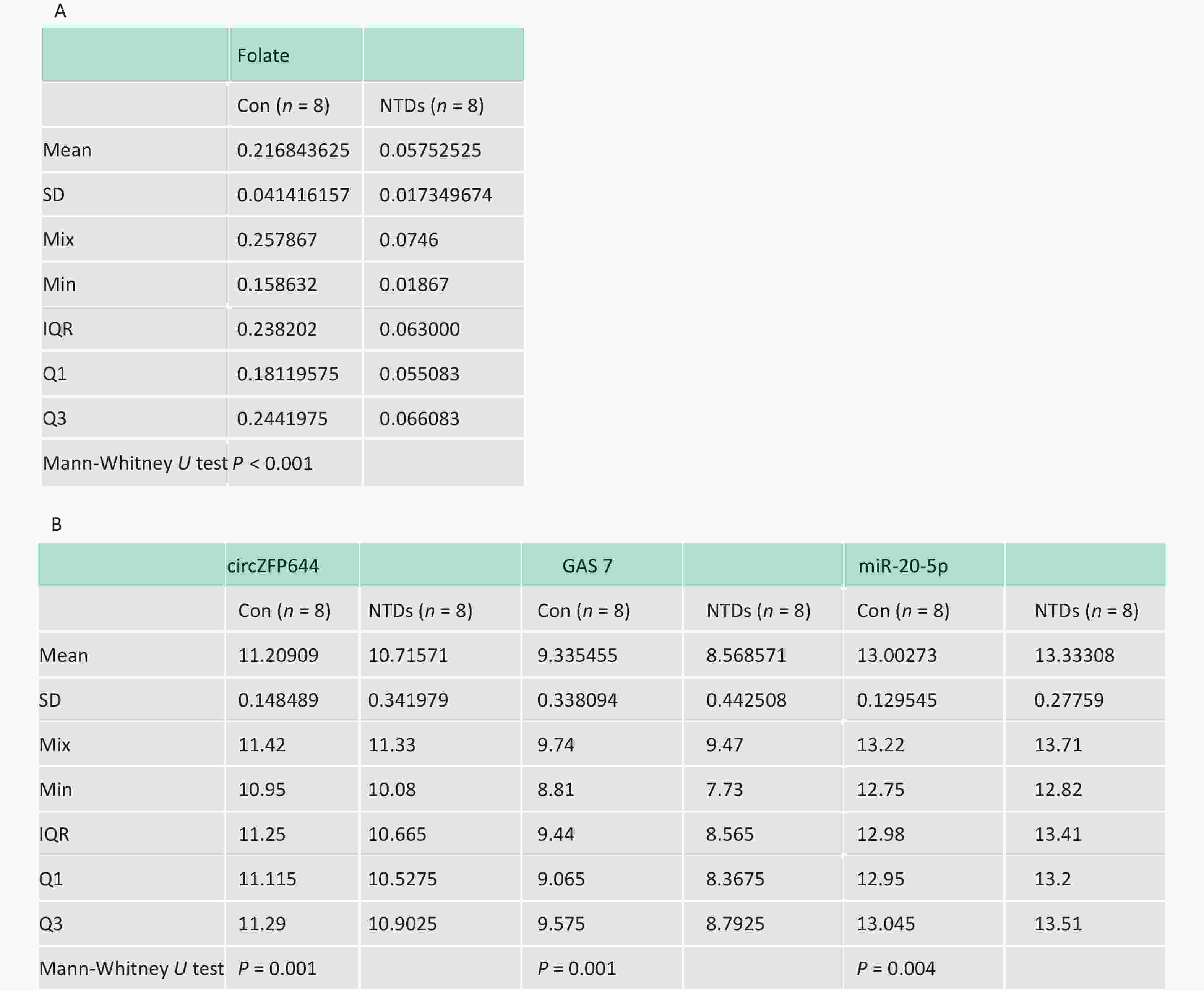Click the IQR row label in table B

tap(54, 834)
